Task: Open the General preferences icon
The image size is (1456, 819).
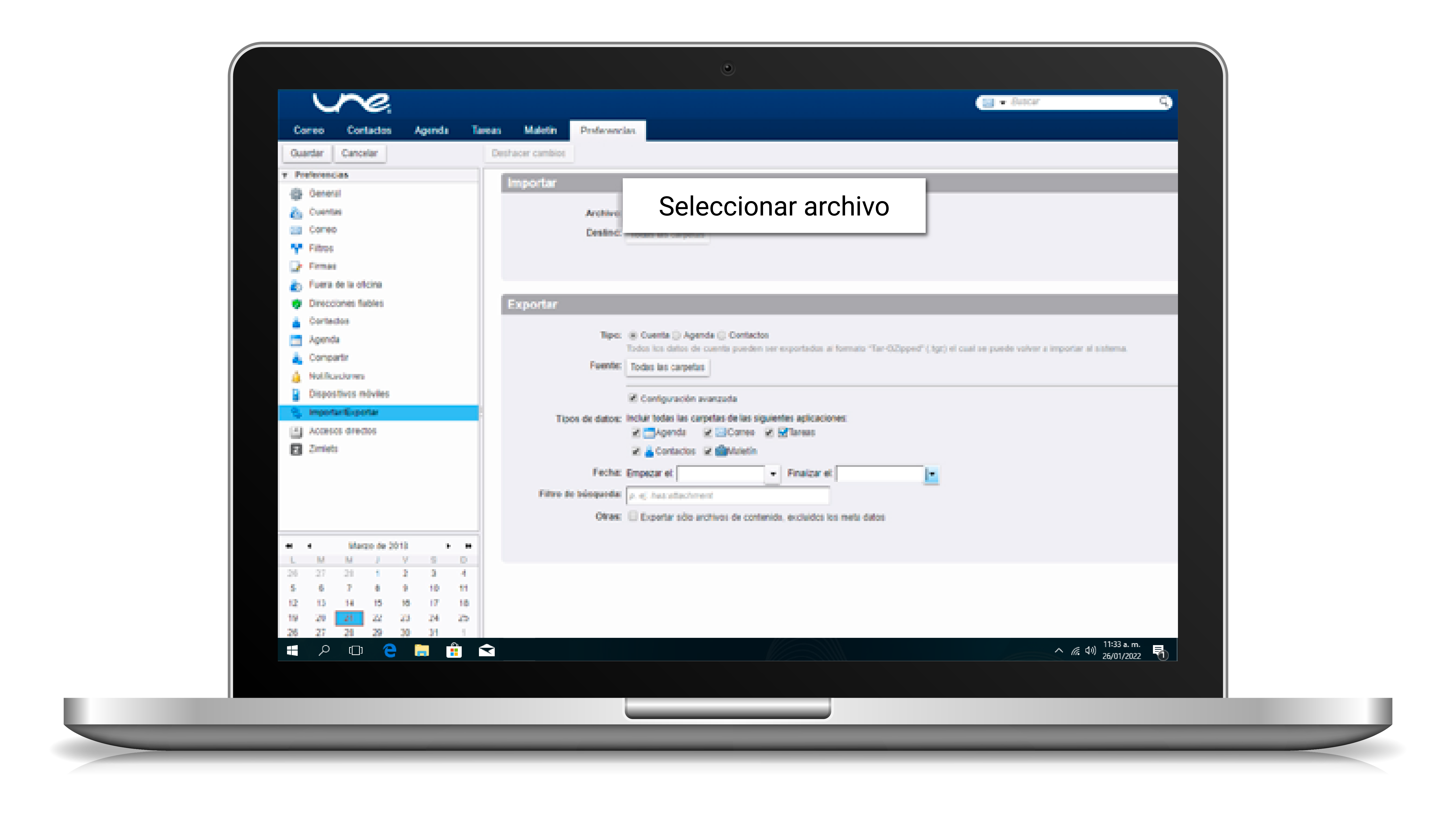Action: coord(296,194)
